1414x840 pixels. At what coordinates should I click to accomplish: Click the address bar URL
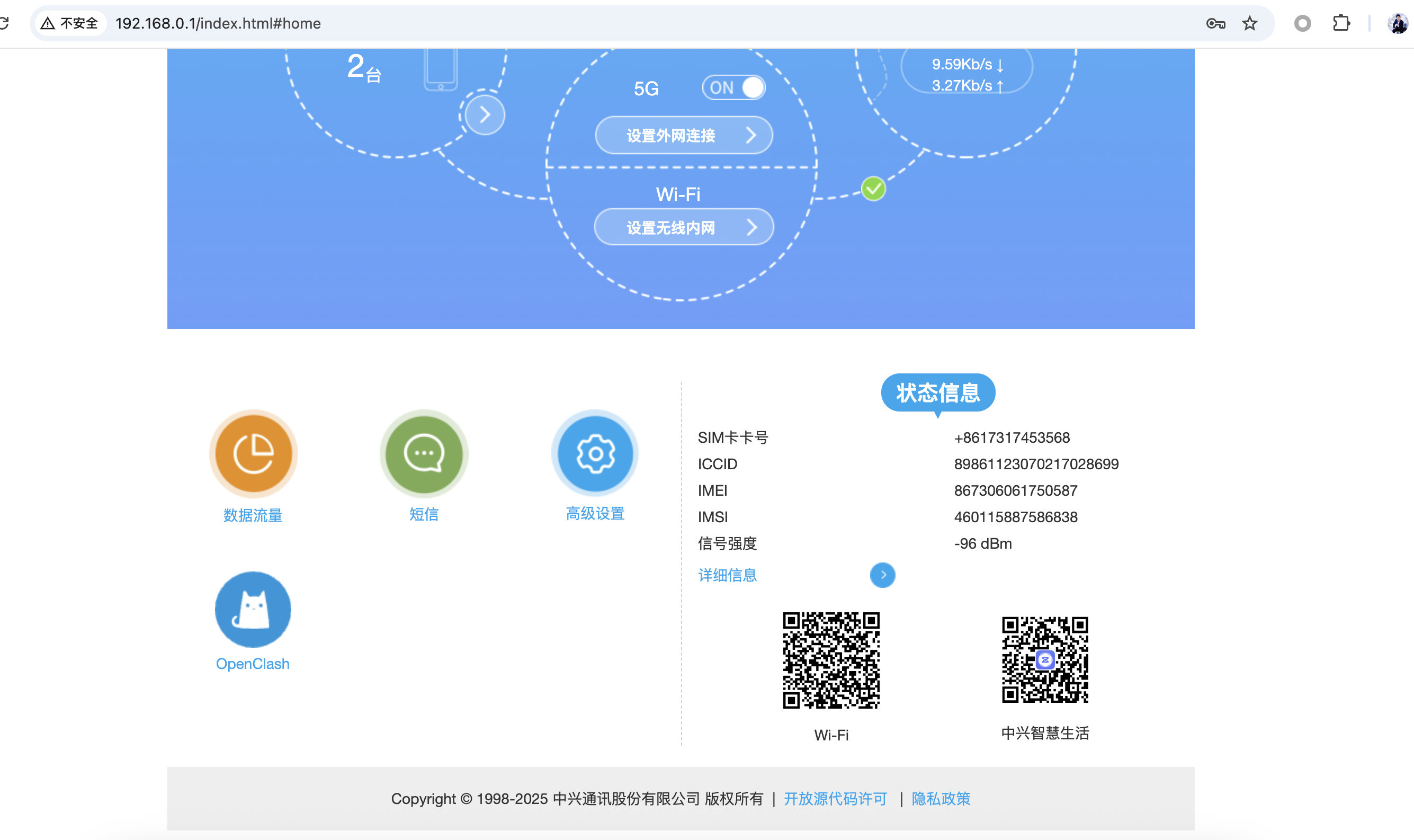pyautogui.click(x=218, y=23)
